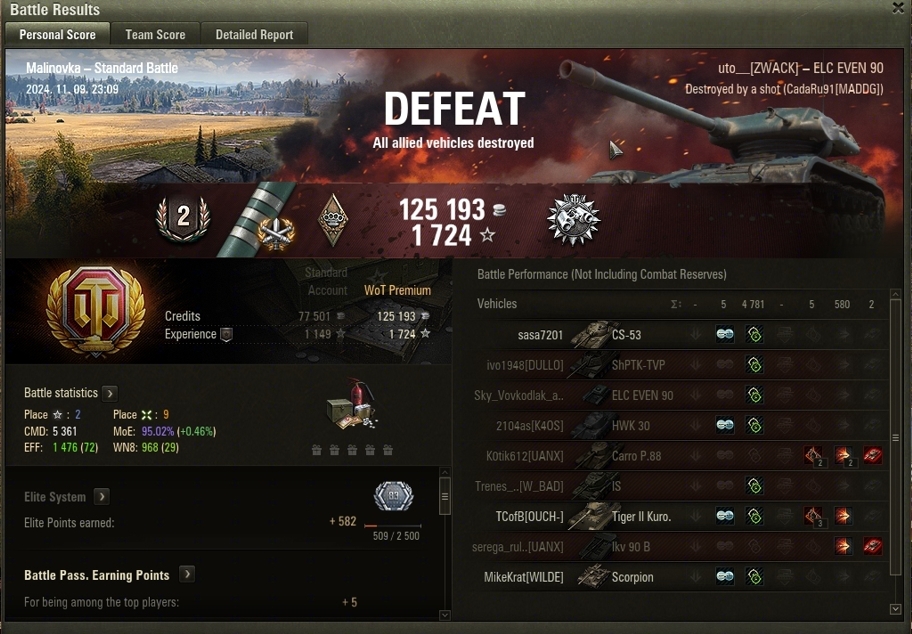Viewport: 912px width, 634px height.
Task: Click the second-class mastery badge laurel icon
Action: (x=183, y=218)
